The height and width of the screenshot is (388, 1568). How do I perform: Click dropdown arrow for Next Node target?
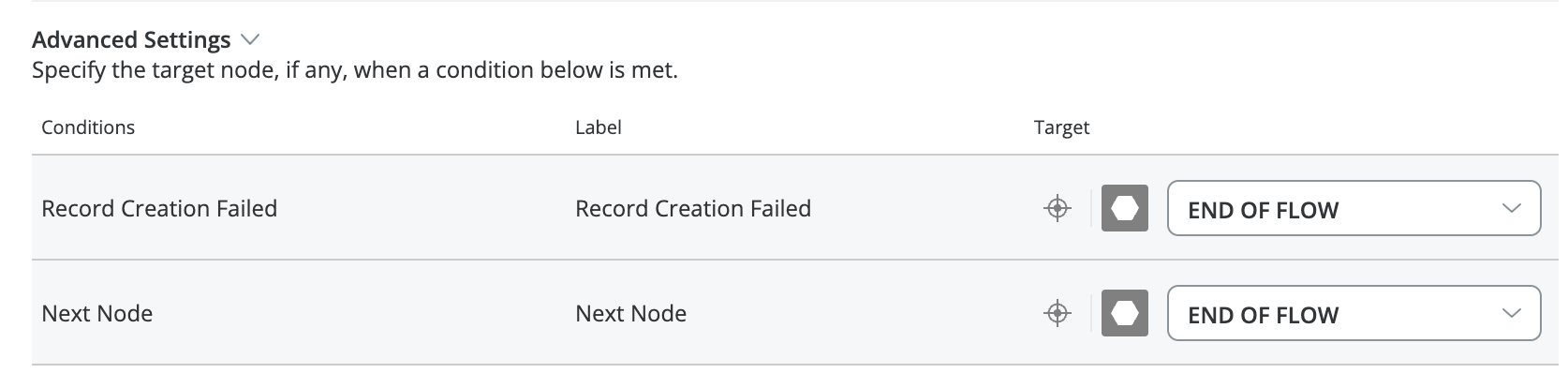1511,313
